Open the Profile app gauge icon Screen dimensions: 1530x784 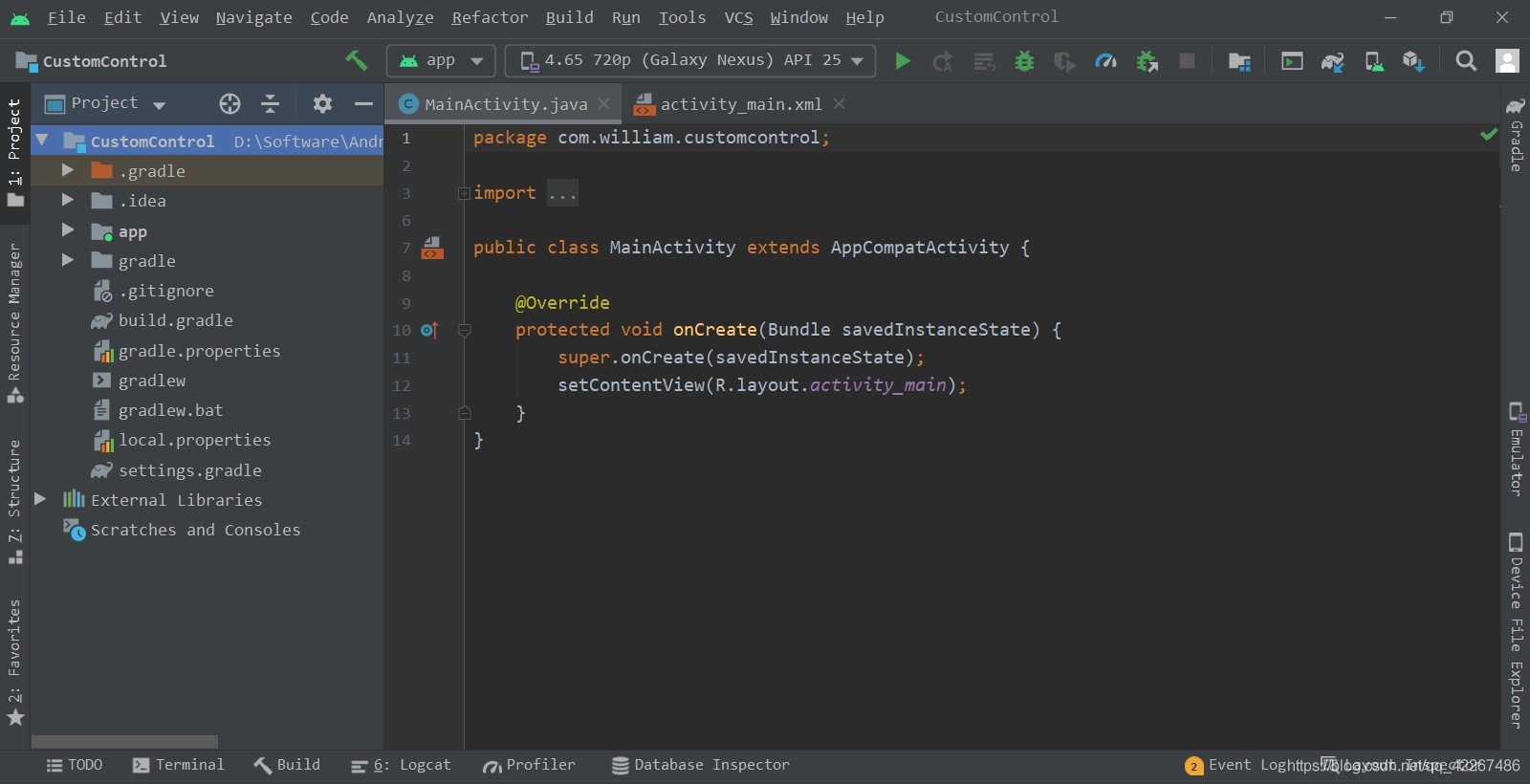pyautogui.click(x=1105, y=61)
